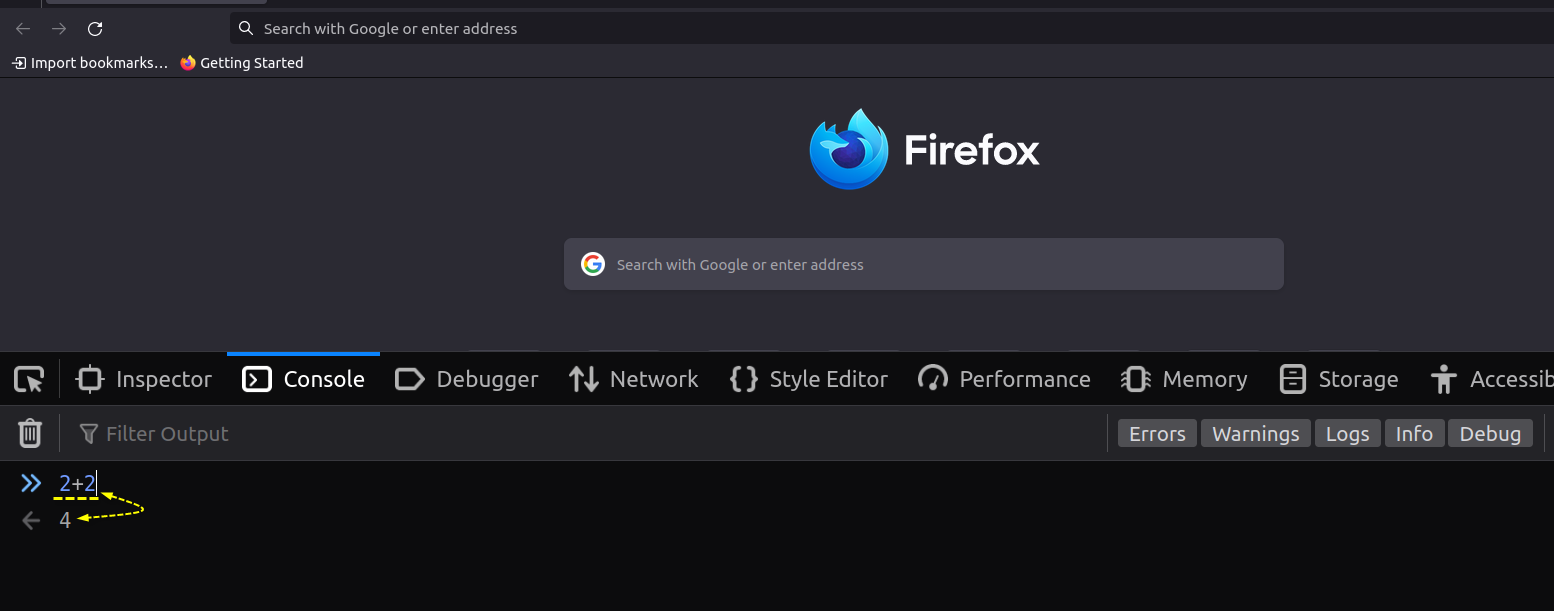Image resolution: width=1554 pixels, height=611 pixels.
Task: Switch to the Inspector tab
Action: tap(144, 379)
